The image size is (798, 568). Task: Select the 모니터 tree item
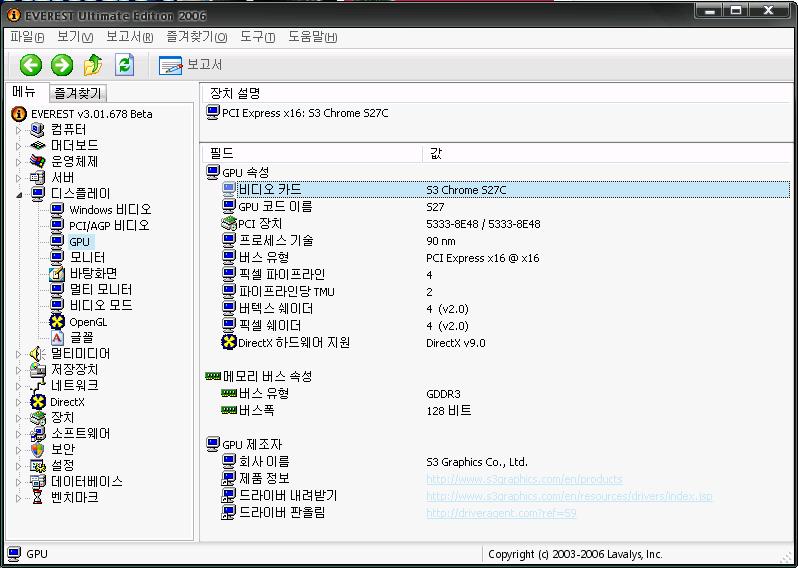coord(88,258)
